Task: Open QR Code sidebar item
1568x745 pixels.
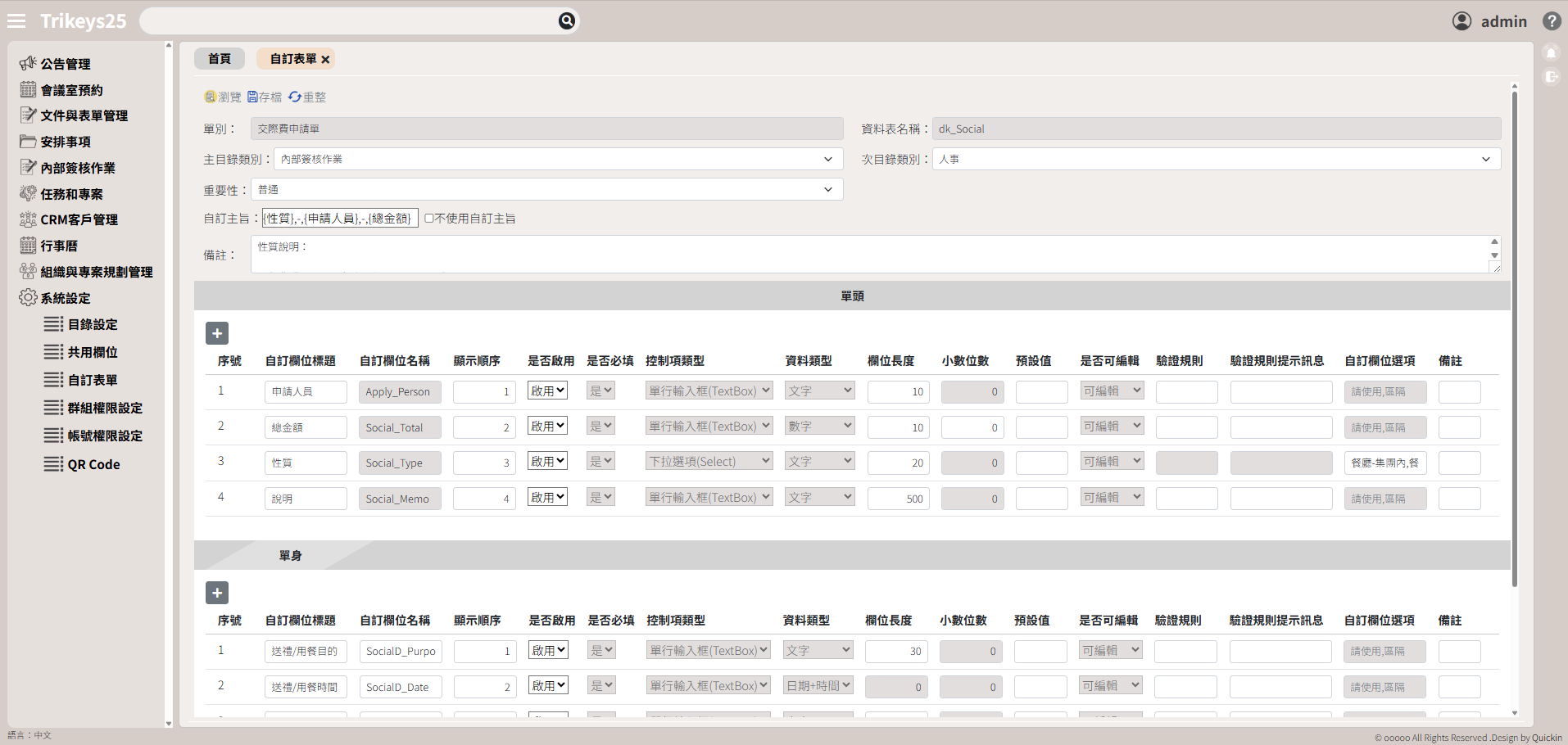Action: click(x=93, y=464)
